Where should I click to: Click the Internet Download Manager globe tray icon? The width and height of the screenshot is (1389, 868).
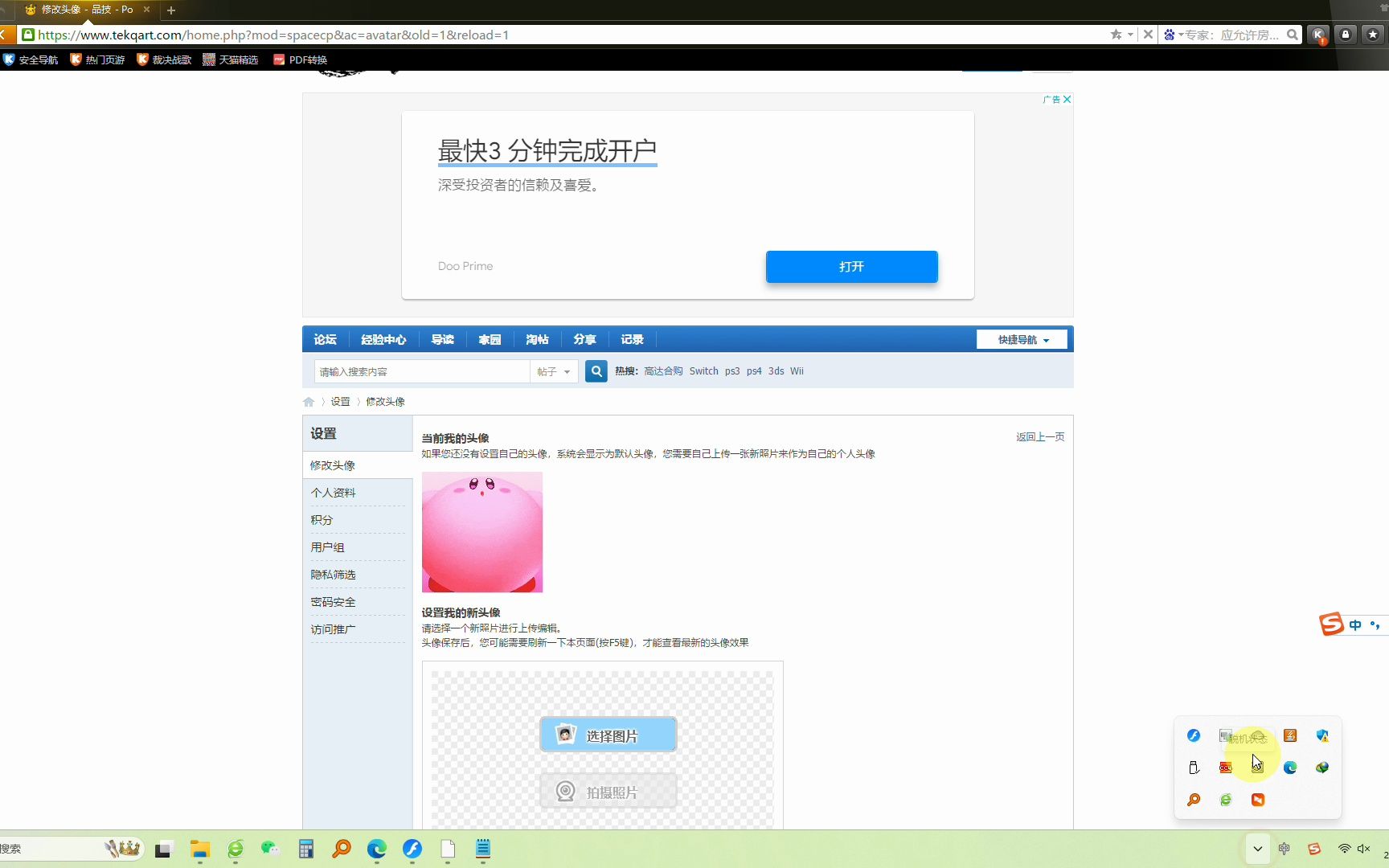tap(1322, 768)
